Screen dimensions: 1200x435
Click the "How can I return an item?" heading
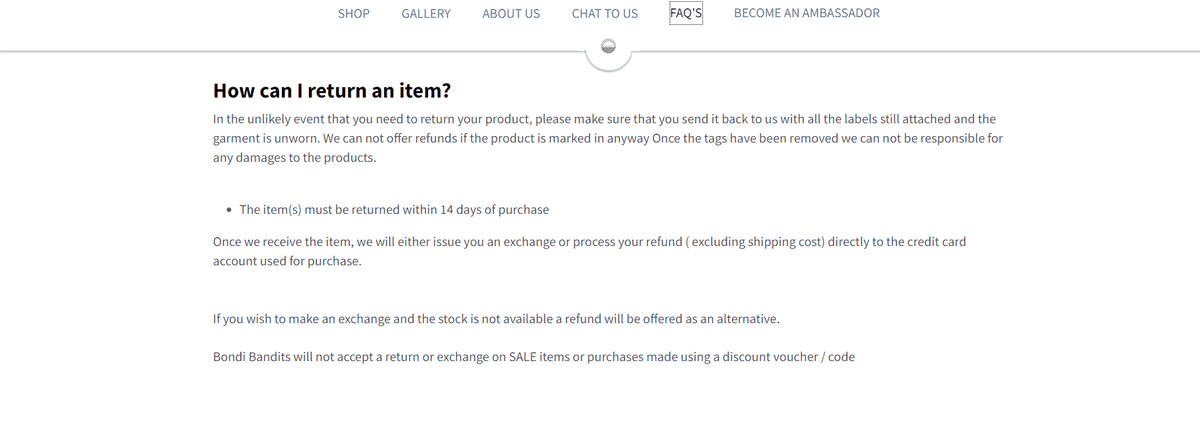pos(332,91)
